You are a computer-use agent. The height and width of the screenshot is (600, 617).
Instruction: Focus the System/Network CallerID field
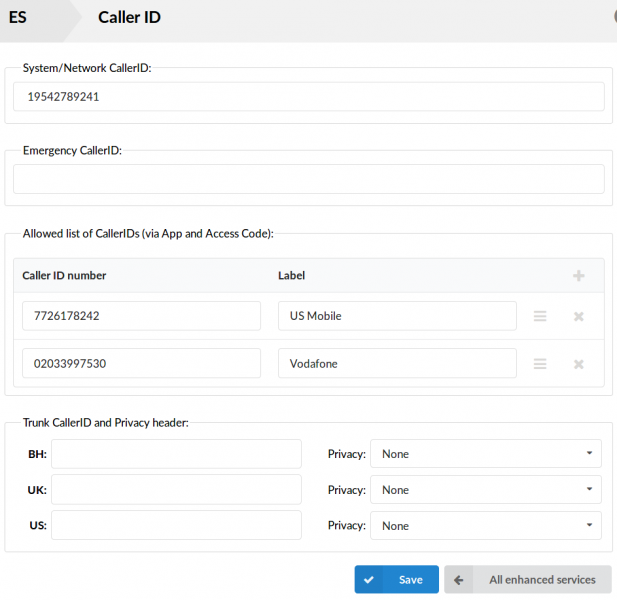click(x=309, y=96)
